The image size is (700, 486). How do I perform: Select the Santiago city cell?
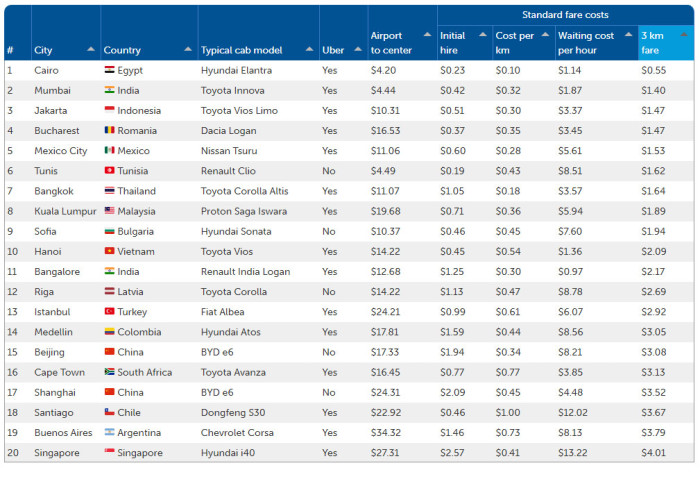tap(54, 412)
